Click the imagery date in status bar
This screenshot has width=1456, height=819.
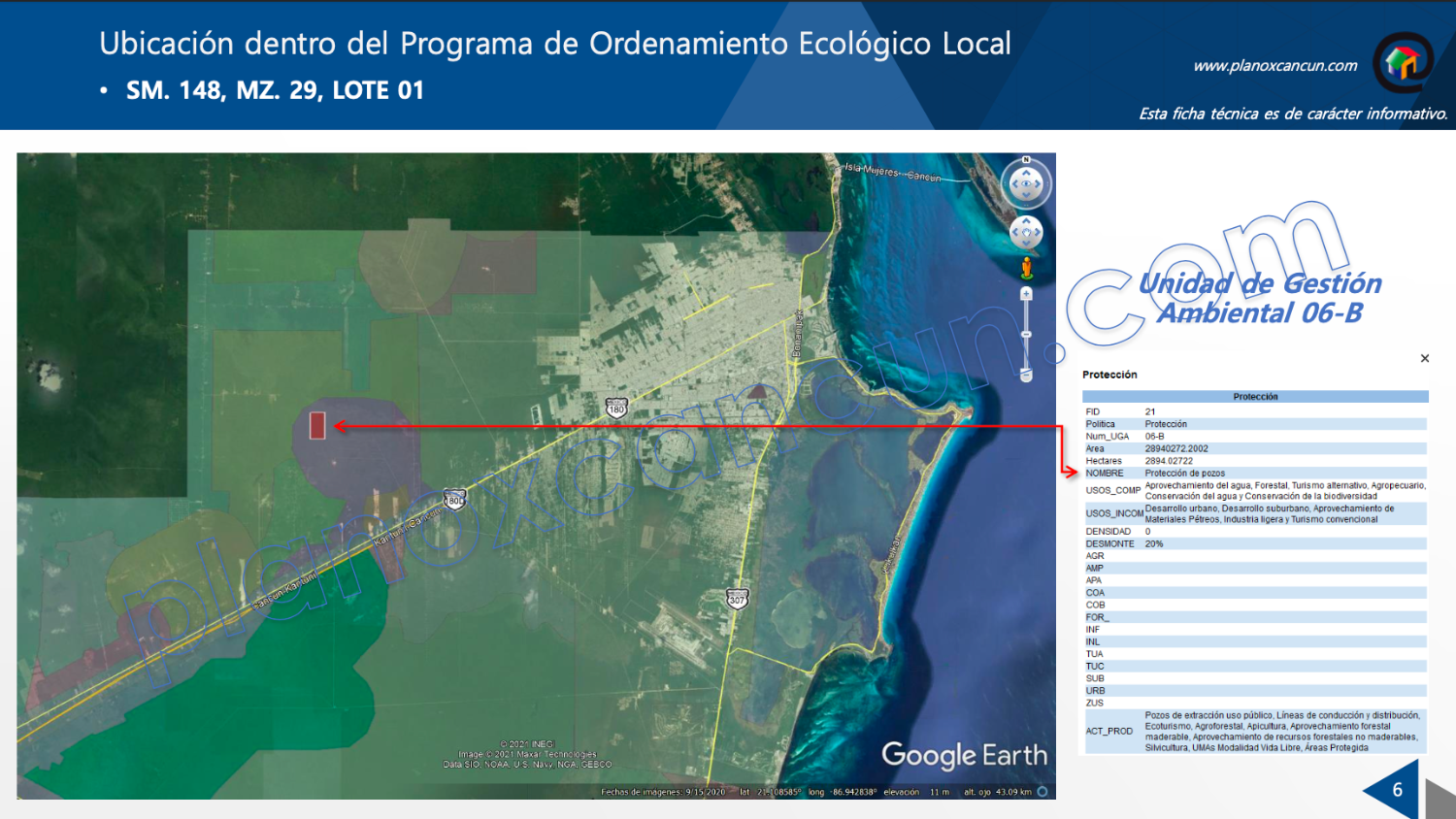(x=663, y=792)
